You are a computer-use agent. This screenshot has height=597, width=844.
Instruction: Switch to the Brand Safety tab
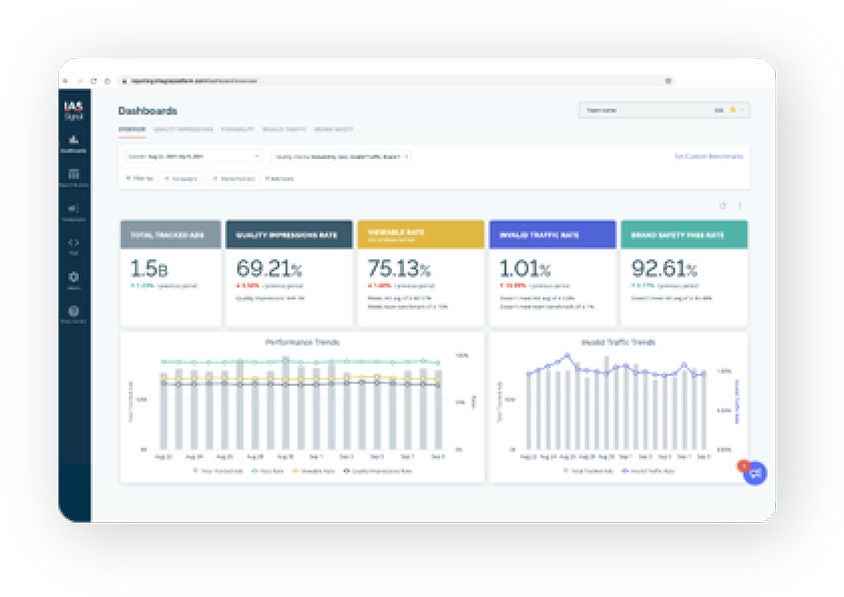(x=333, y=129)
